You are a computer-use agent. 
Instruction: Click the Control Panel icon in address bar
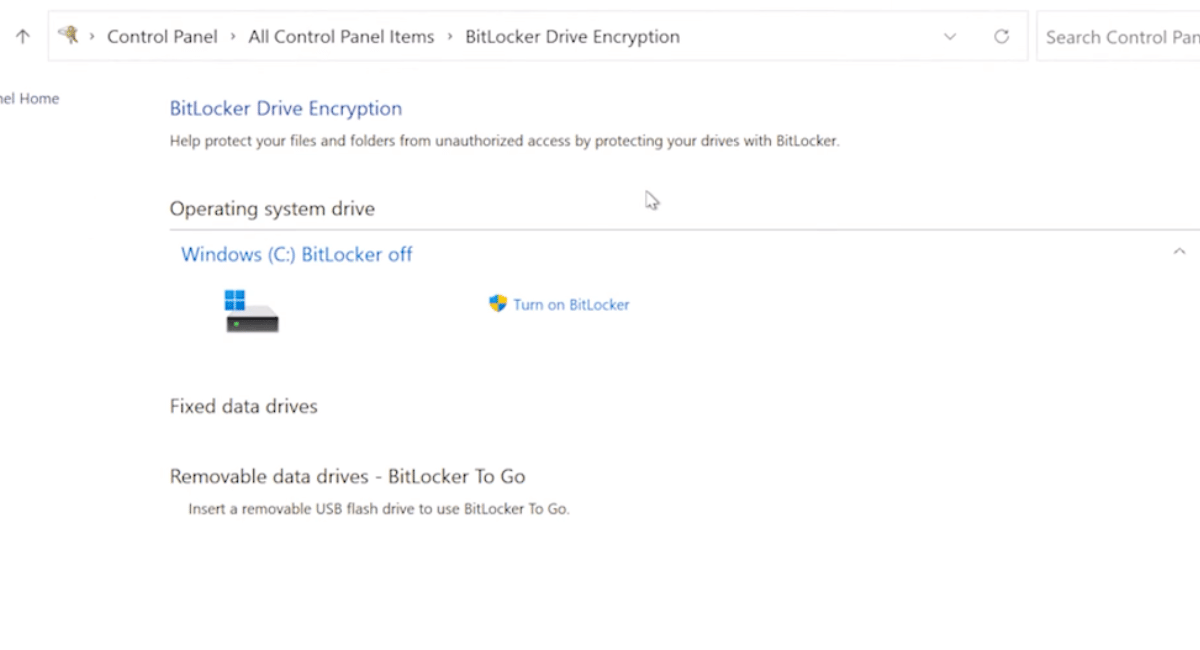point(69,36)
